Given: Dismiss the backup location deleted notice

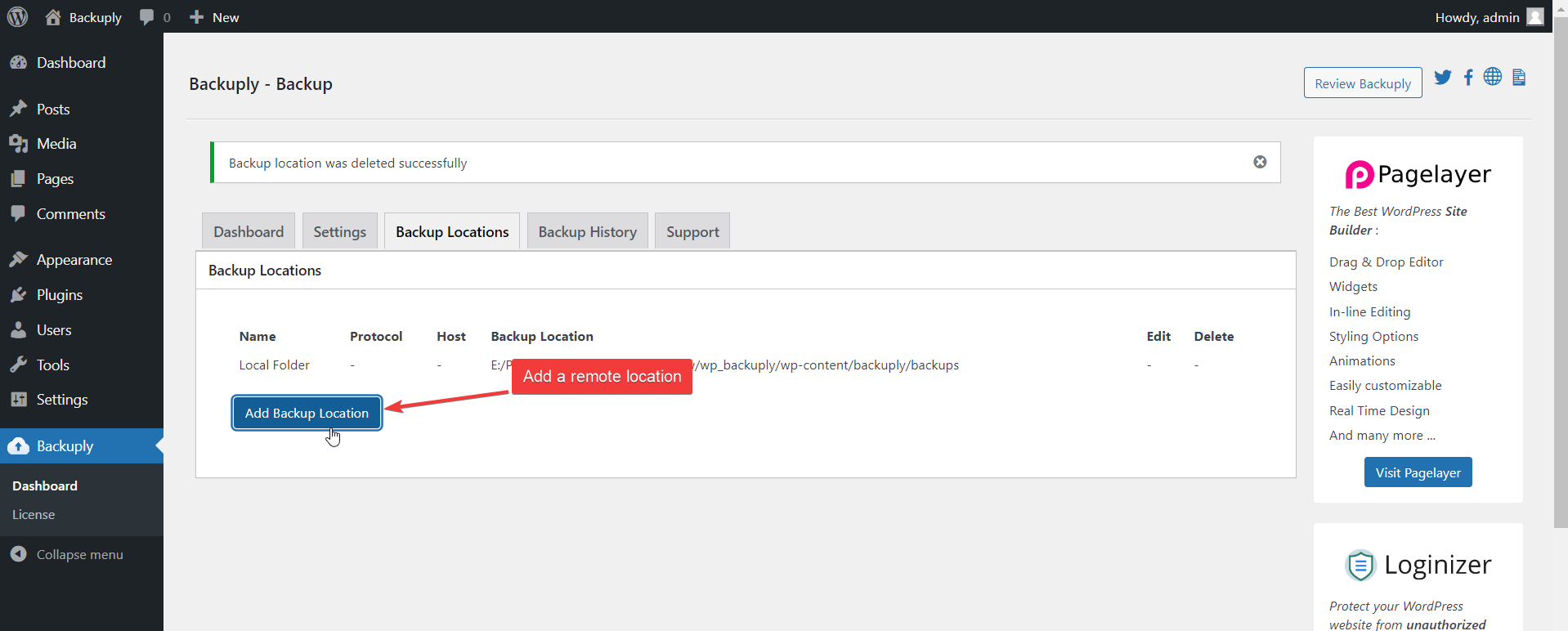Looking at the screenshot, I should click(1260, 162).
